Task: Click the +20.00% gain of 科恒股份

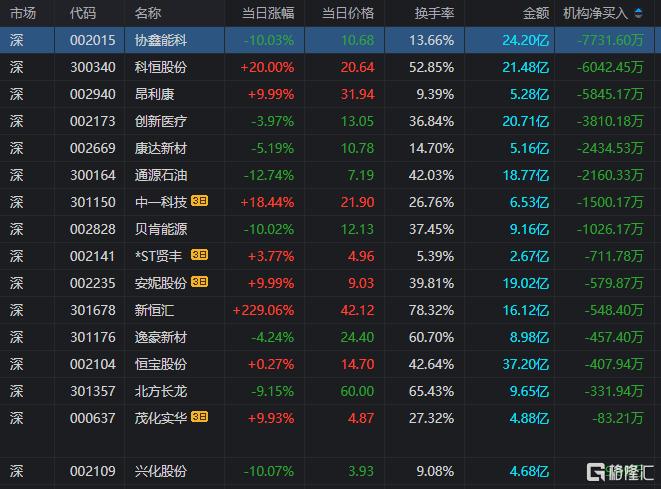Action: point(267,67)
